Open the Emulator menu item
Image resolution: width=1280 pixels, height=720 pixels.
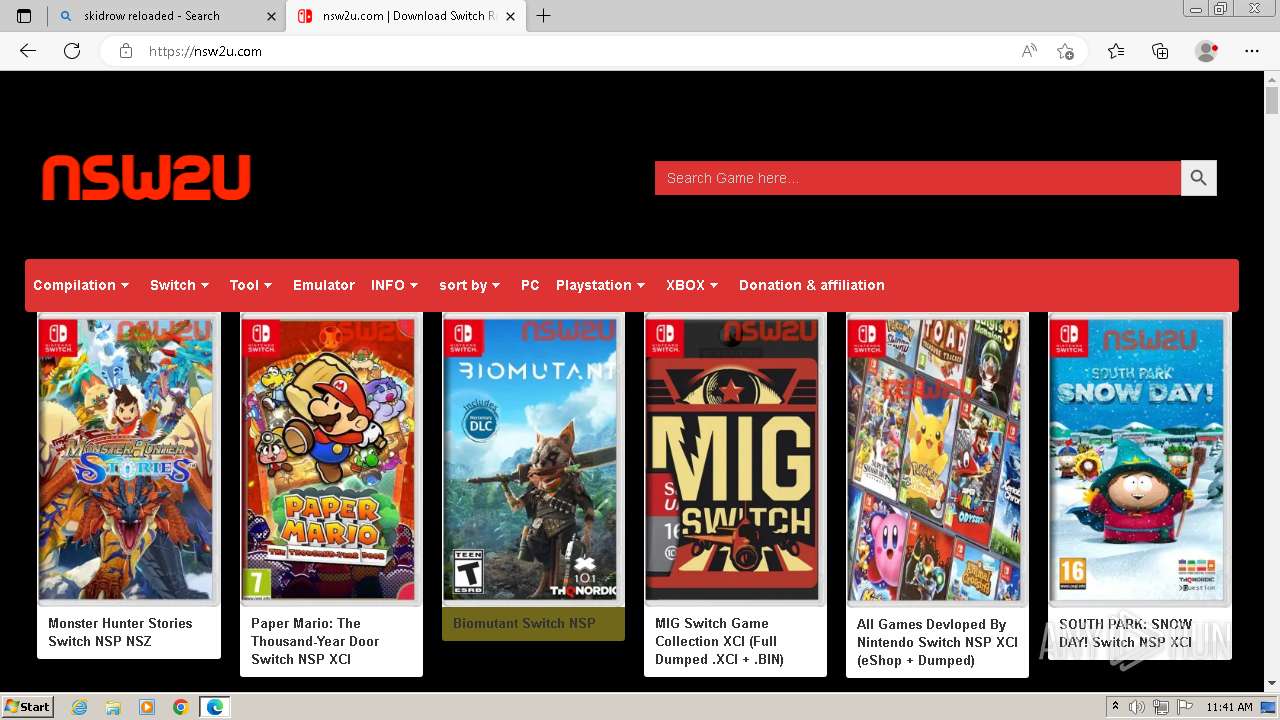point(324,285)
